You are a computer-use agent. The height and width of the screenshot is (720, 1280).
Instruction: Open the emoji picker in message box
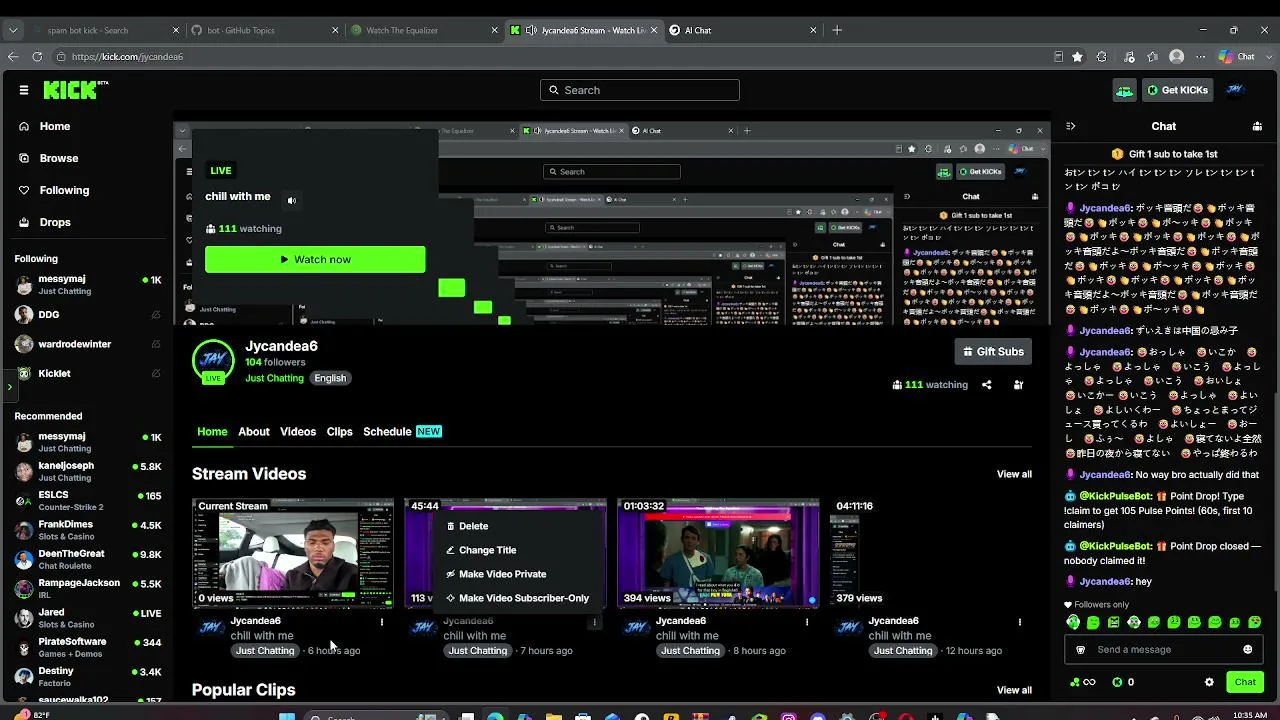coord(1247,650)
